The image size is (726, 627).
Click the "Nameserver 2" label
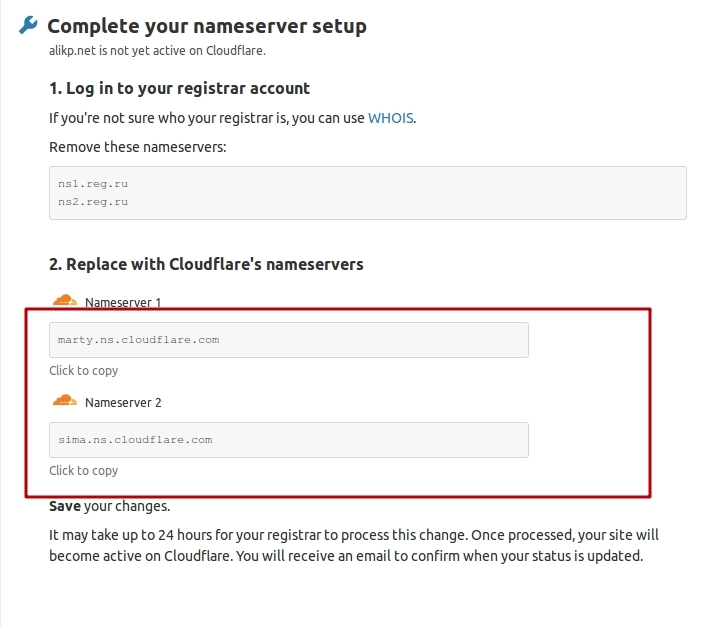(123, 403)
